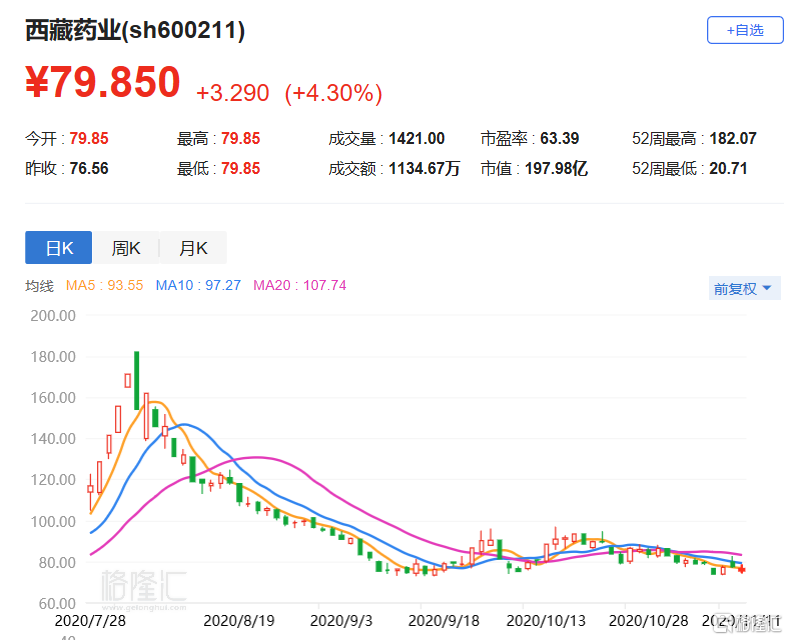Click the 52周最高 182.07 value

pyautogui.click(x=733, y=138)
